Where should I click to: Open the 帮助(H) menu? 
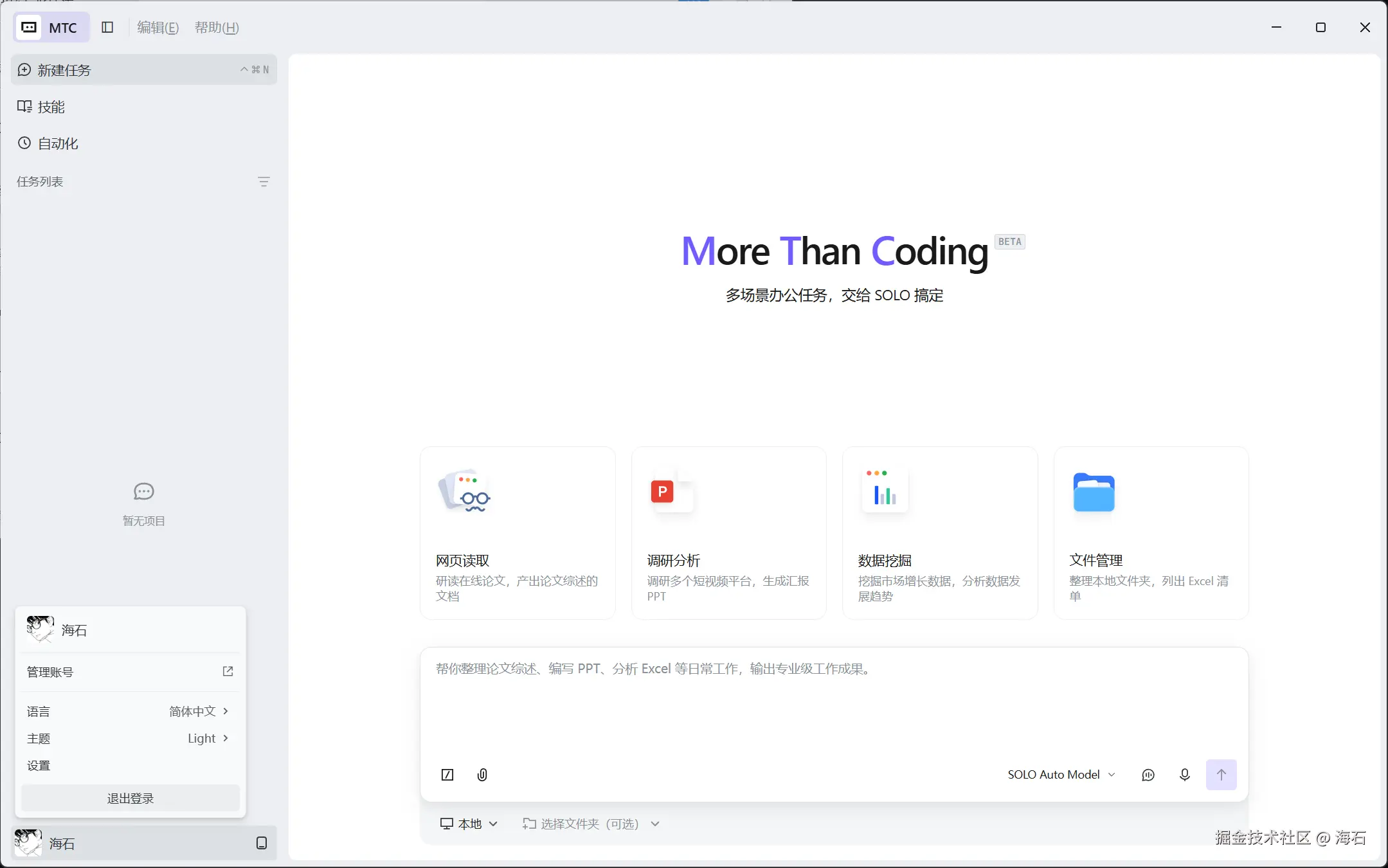point(217,27)
